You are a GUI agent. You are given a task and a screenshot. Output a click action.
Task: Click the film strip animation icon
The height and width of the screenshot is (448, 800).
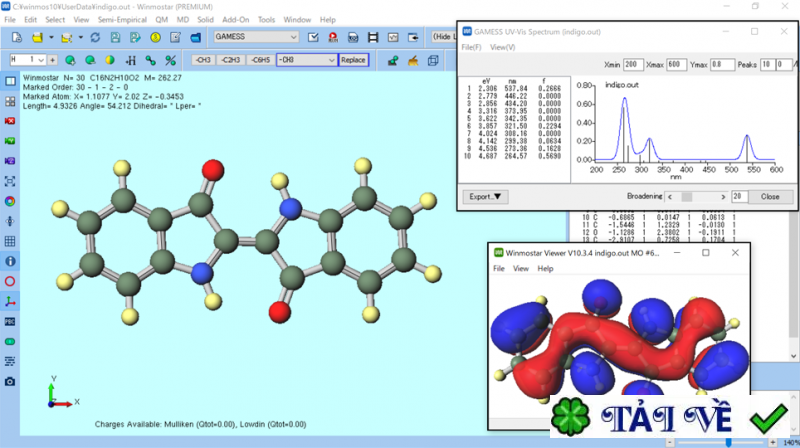(x=373, y=37)
